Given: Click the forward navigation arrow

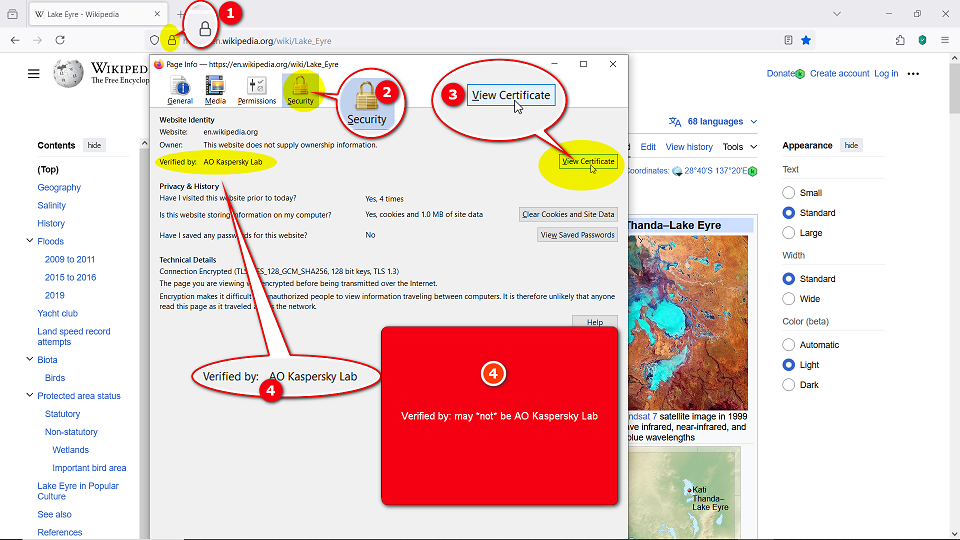Looking at the screenshot, I should pyautogui.click(x=37, y=40).
